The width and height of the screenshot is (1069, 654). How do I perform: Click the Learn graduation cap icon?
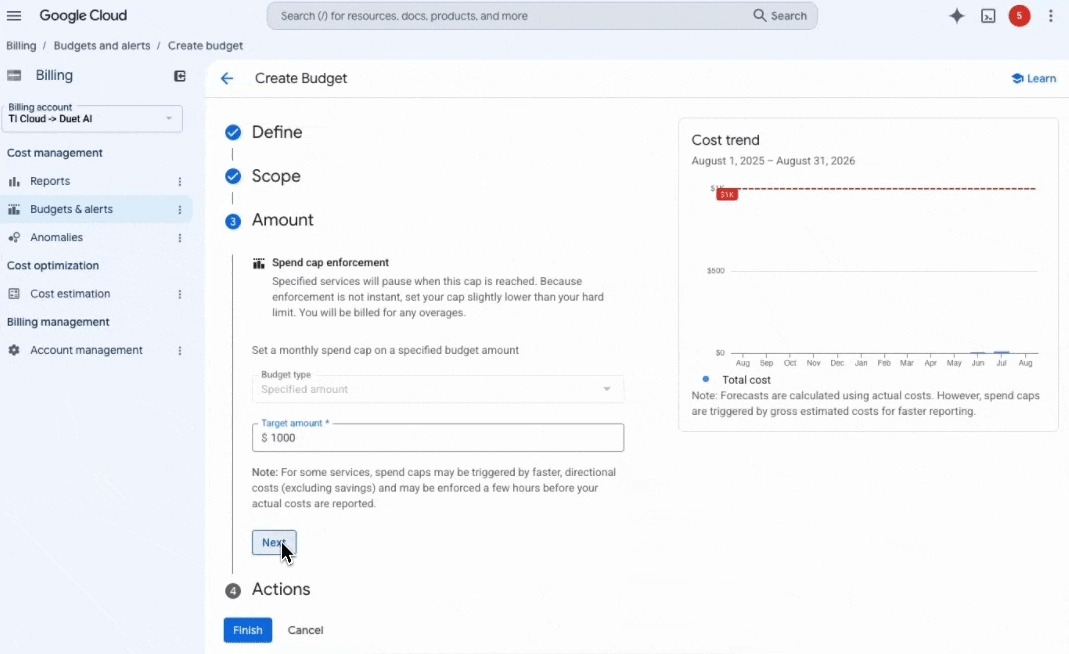pyautogui.click(x=1017, y=78)
